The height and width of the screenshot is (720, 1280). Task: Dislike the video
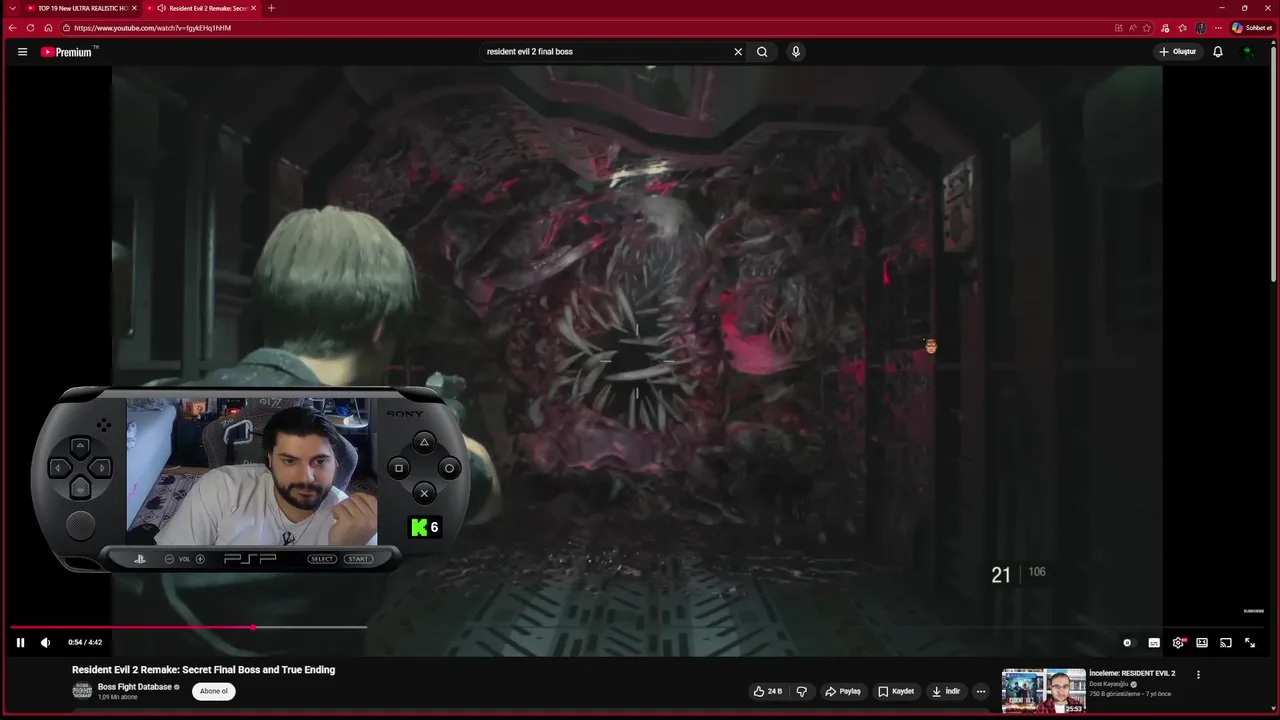pyautogui.click(x=801, y=691)
